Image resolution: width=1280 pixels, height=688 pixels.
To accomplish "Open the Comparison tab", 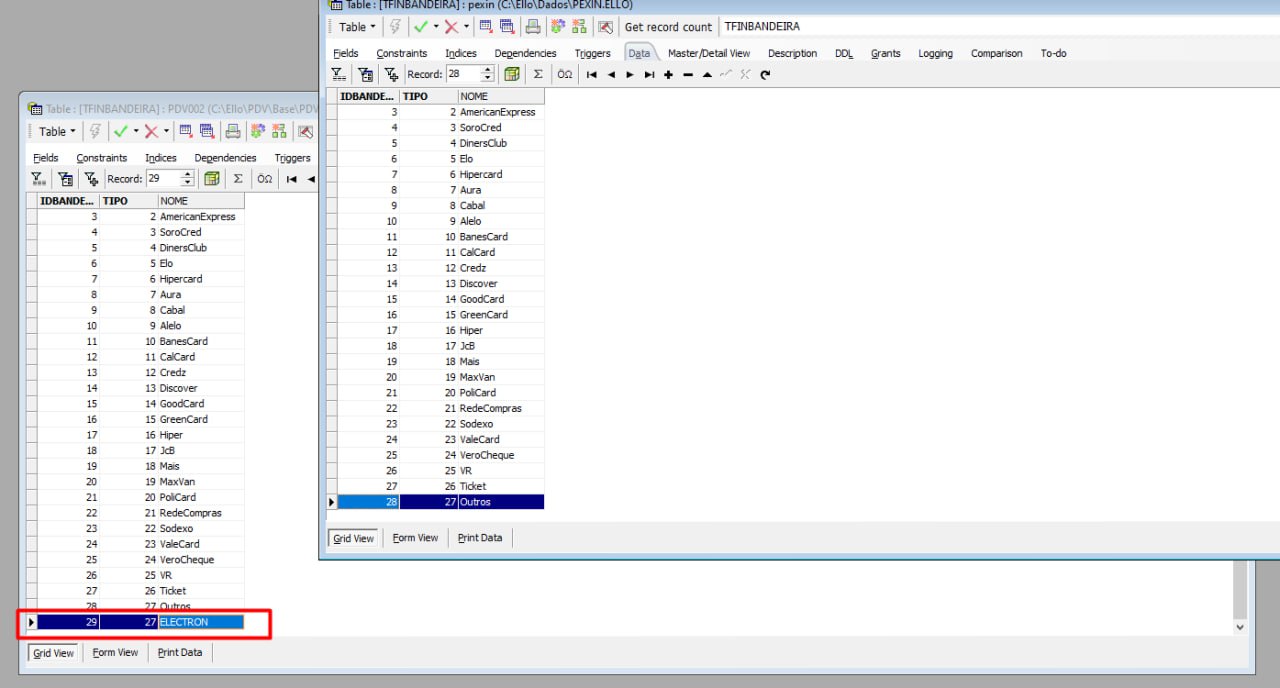I will (997, 53).
